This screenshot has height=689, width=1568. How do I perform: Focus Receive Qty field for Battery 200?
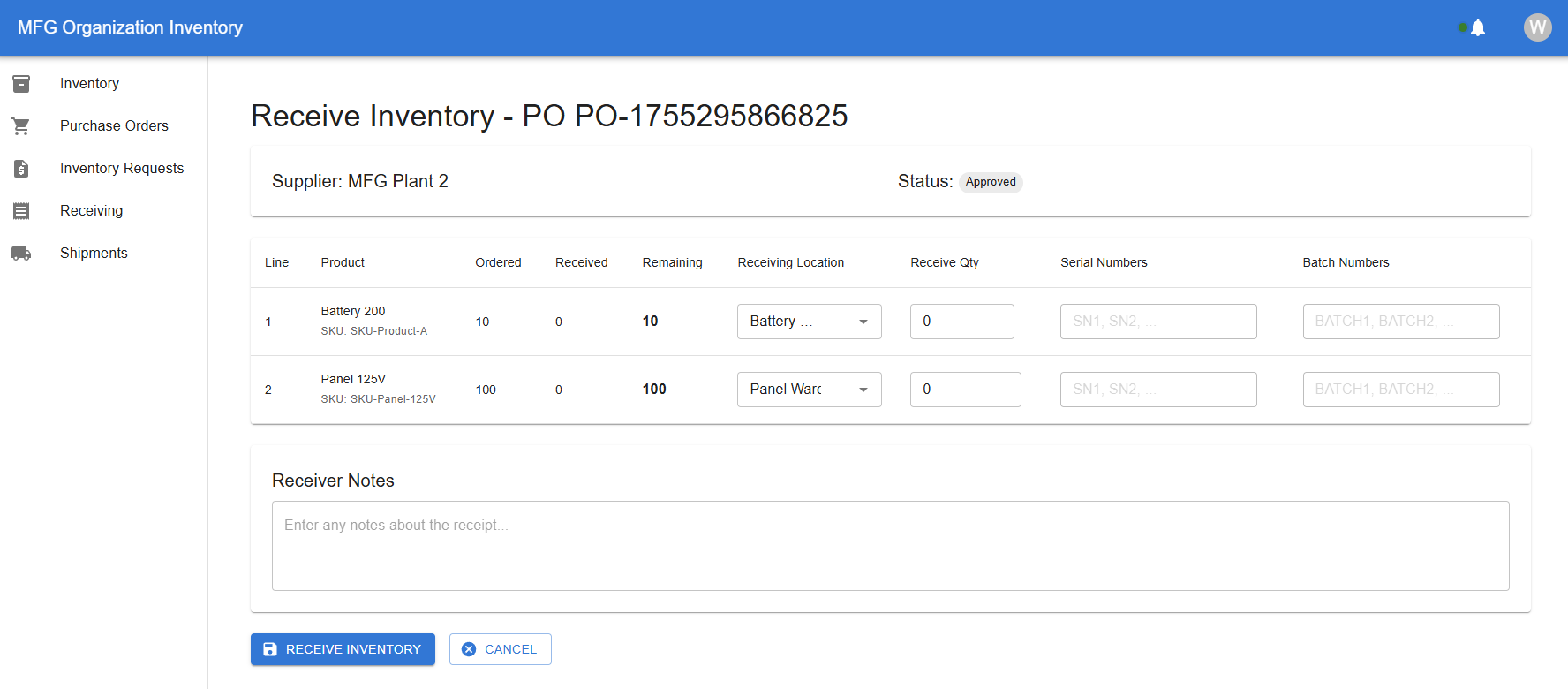click(961, 322)
